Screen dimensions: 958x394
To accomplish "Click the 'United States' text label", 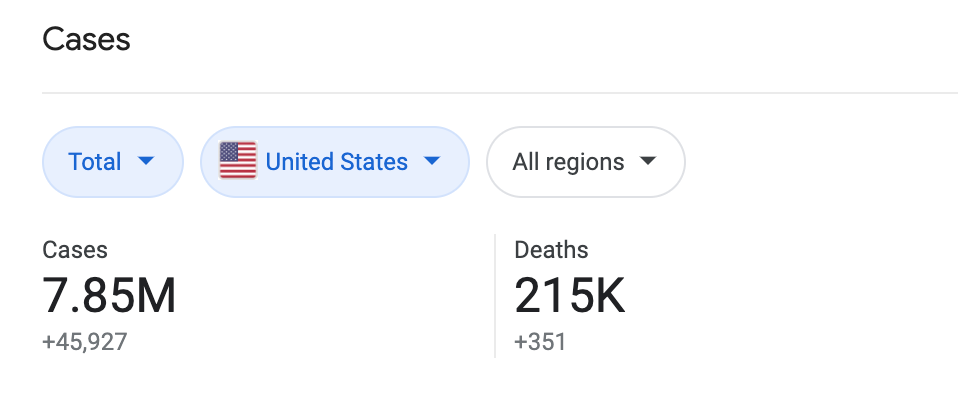I will coord(337,162).
